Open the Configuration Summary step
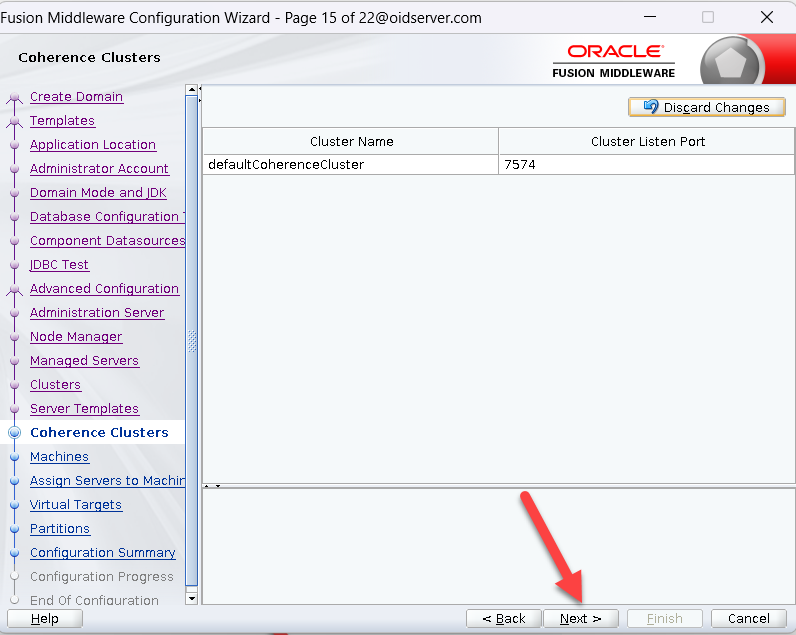The height and width of the screenshot is (635, 796). [x=102, y=553]
